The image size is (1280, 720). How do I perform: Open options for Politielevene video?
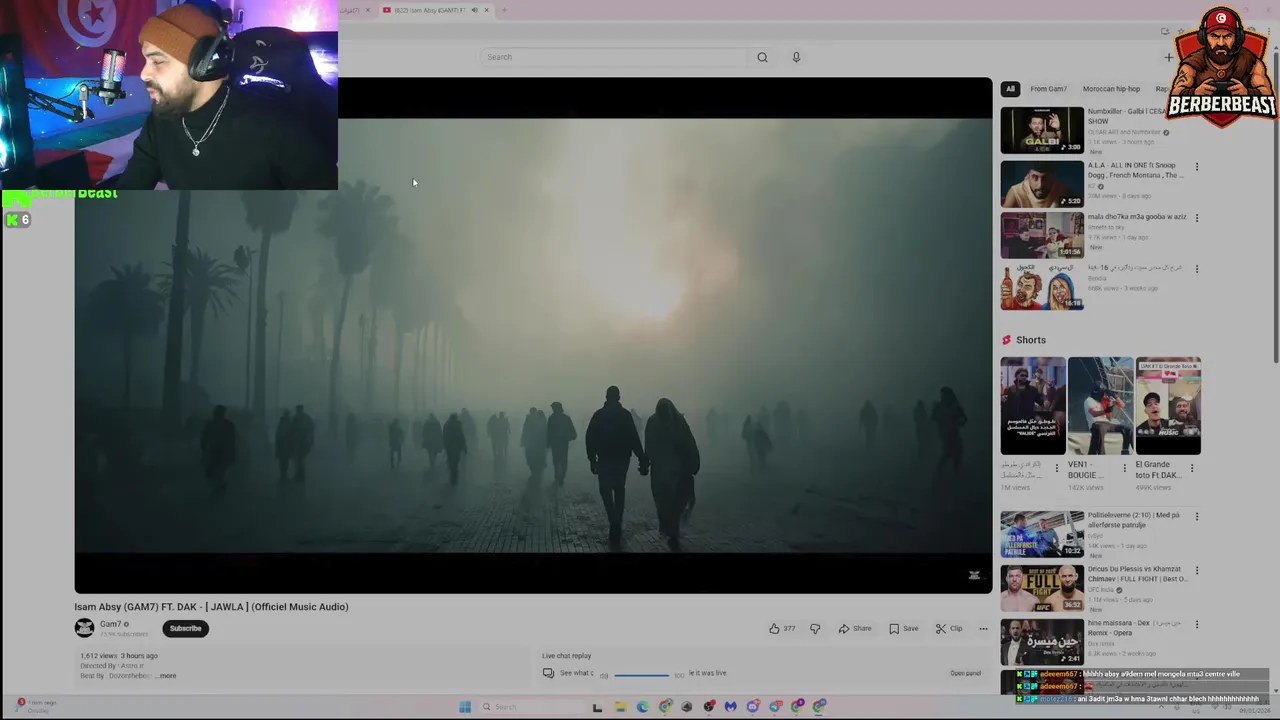tap(1196, 517)
